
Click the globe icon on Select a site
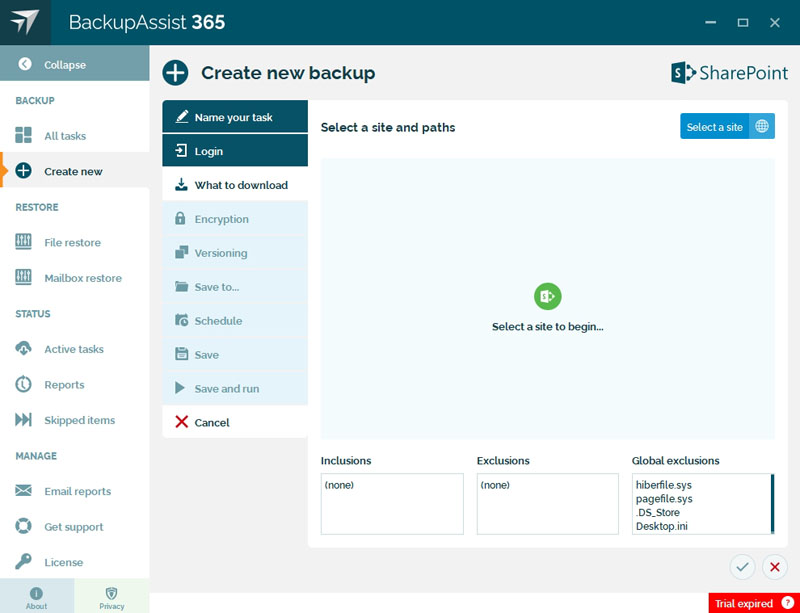tap(762, 126)
